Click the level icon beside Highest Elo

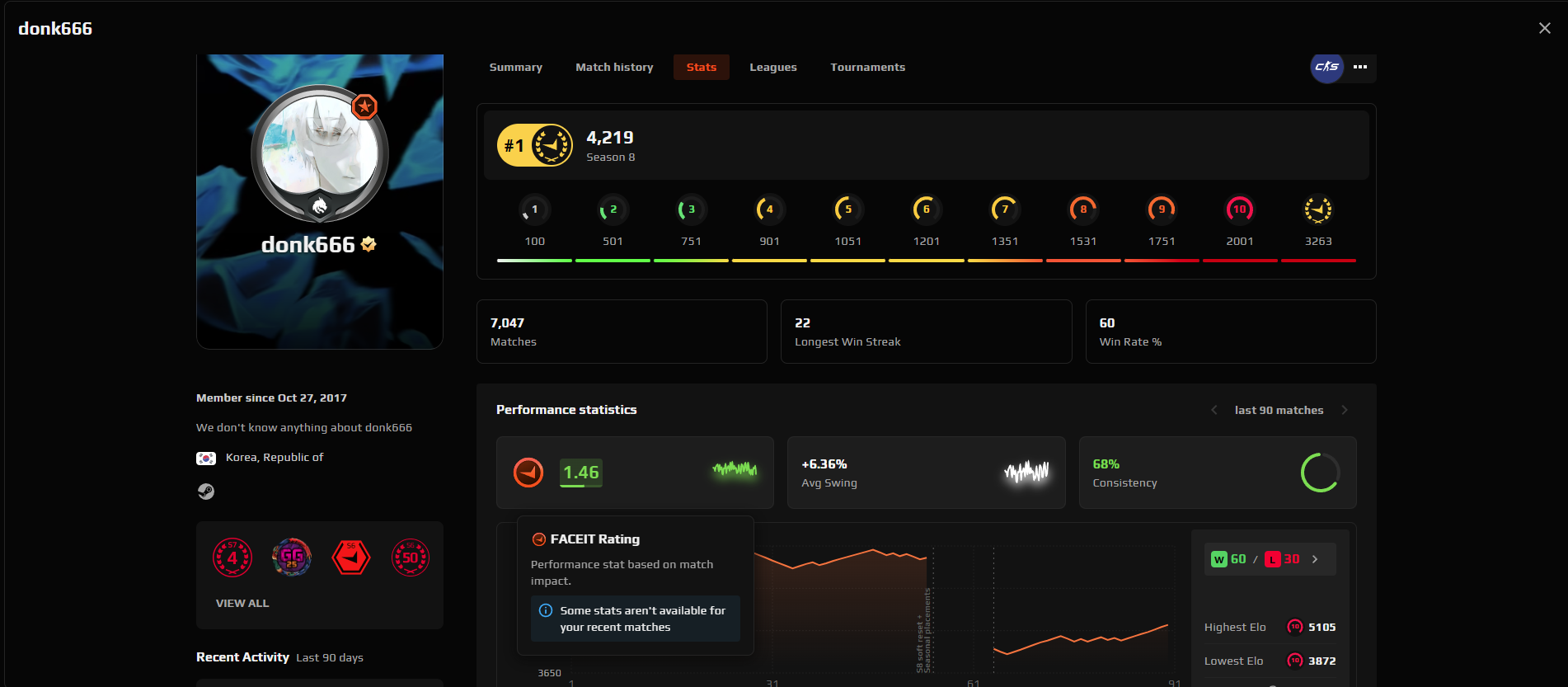(1295, 627)
